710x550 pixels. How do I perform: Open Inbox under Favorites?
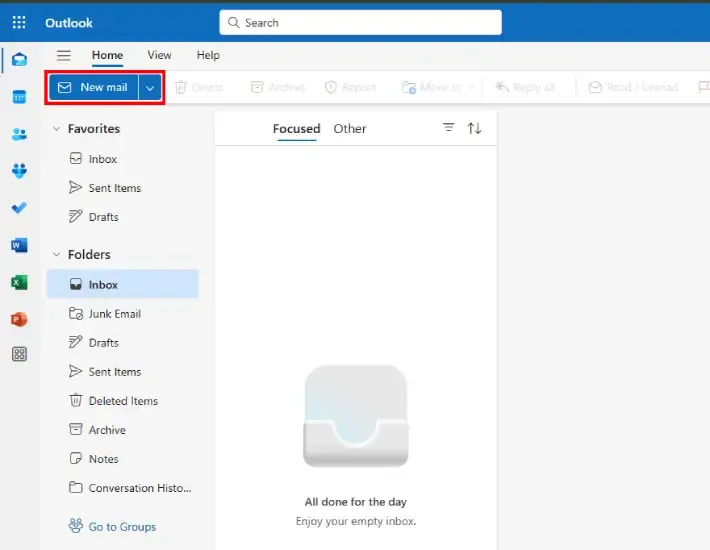122,159
